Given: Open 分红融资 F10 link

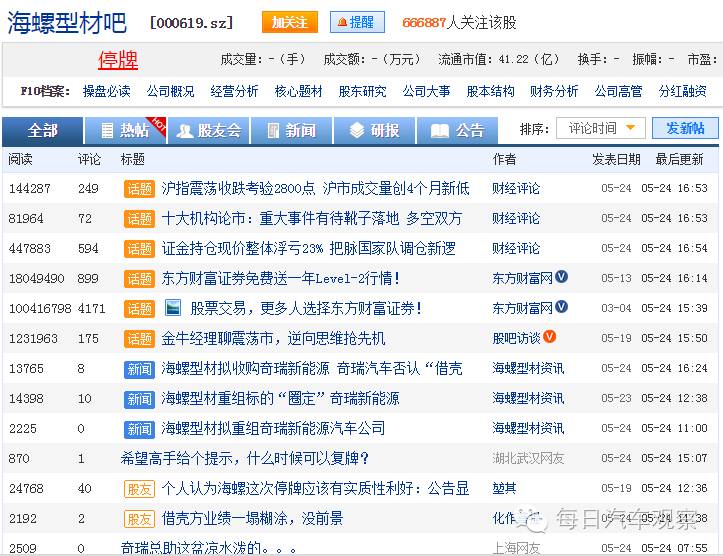Looking at the screenshot, I should point(682,91).
